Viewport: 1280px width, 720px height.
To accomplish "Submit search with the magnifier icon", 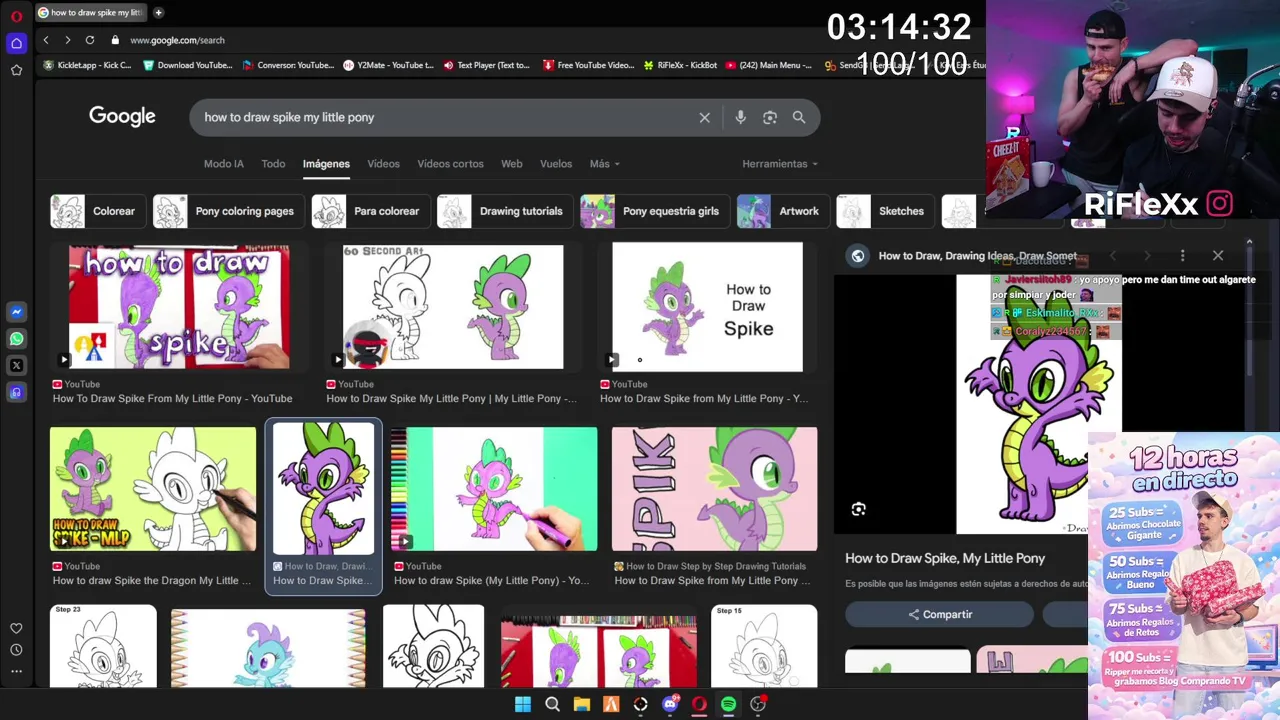I will click(x=799, y=117).
